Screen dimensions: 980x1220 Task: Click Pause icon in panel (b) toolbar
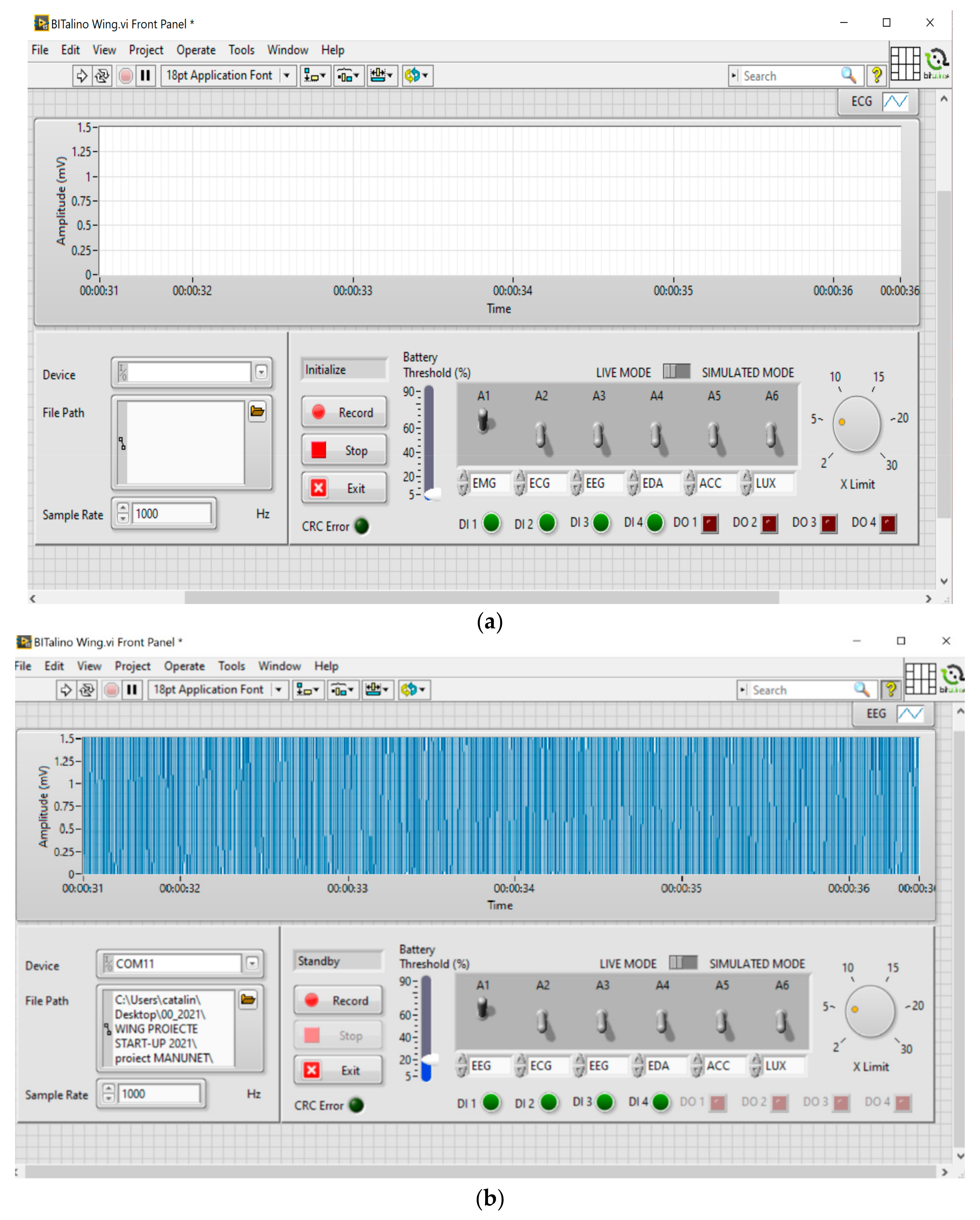(x=132, y=689)
